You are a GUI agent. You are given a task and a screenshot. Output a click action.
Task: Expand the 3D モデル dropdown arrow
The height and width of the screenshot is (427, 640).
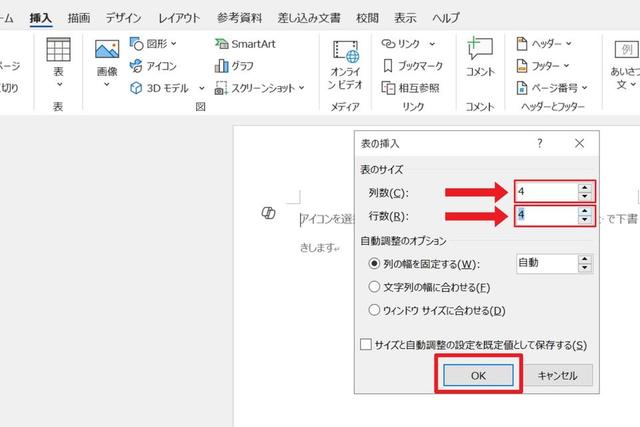click(x=202, y=88)
